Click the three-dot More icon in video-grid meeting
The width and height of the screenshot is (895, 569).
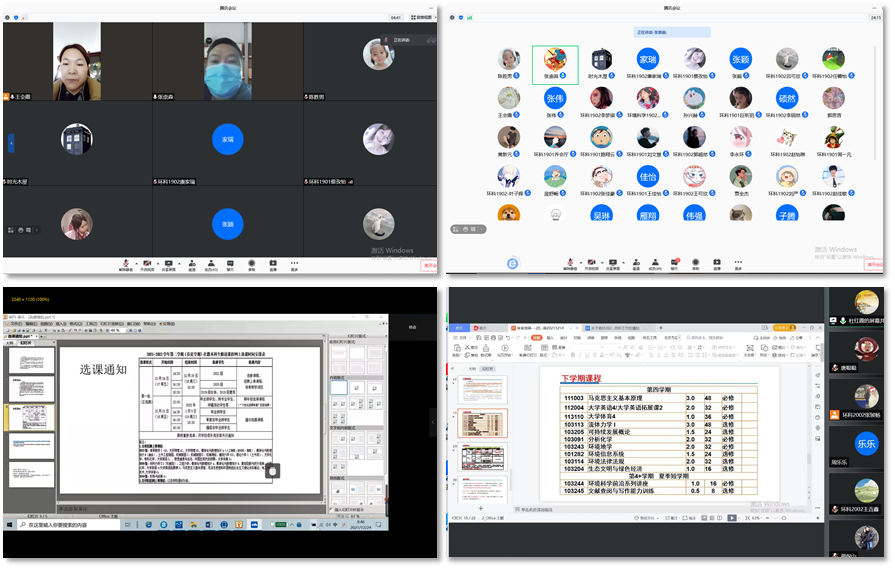(294, 263)
